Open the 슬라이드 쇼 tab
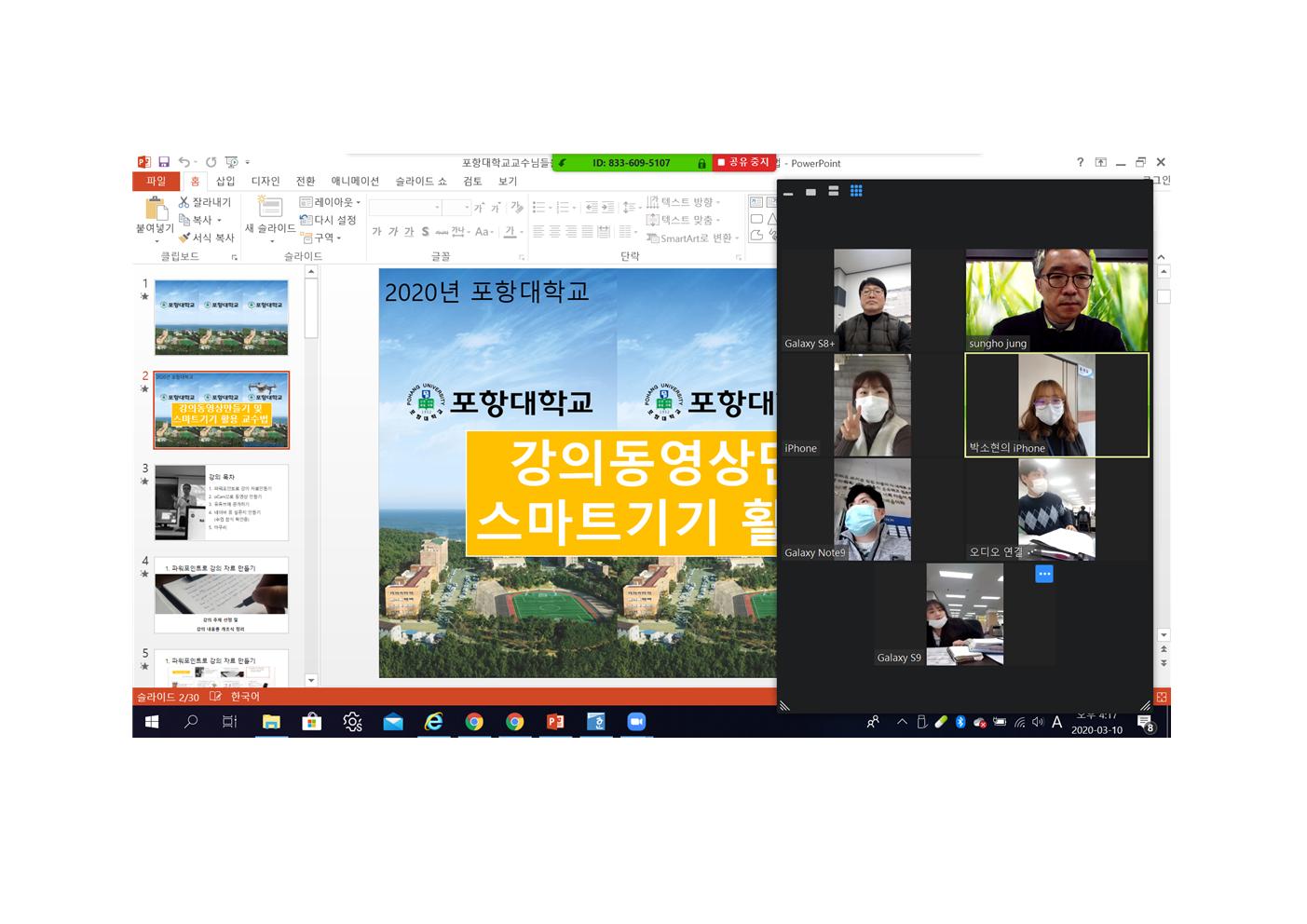Screen dimensions: 1307x924 (421, 182)
